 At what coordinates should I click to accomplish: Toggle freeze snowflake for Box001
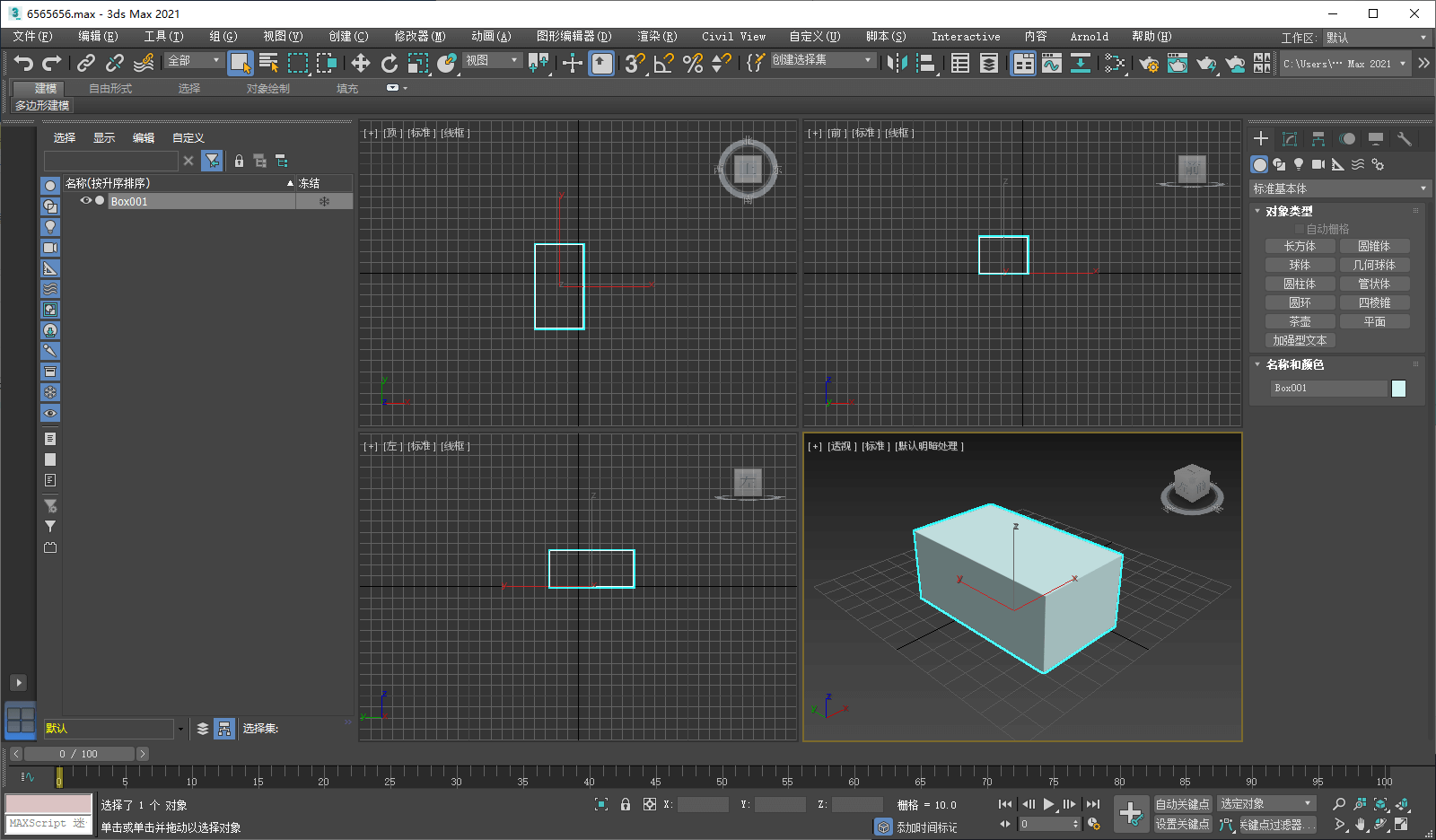pyautogui.click(x=324, y=202)
